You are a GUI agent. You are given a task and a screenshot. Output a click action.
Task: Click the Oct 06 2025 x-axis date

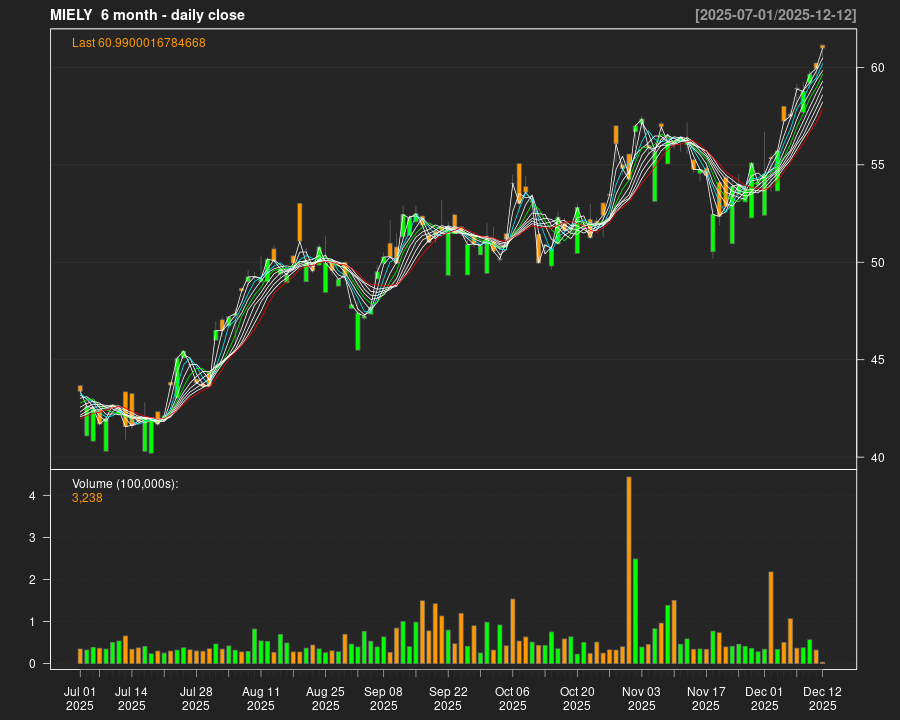[512, 698]
